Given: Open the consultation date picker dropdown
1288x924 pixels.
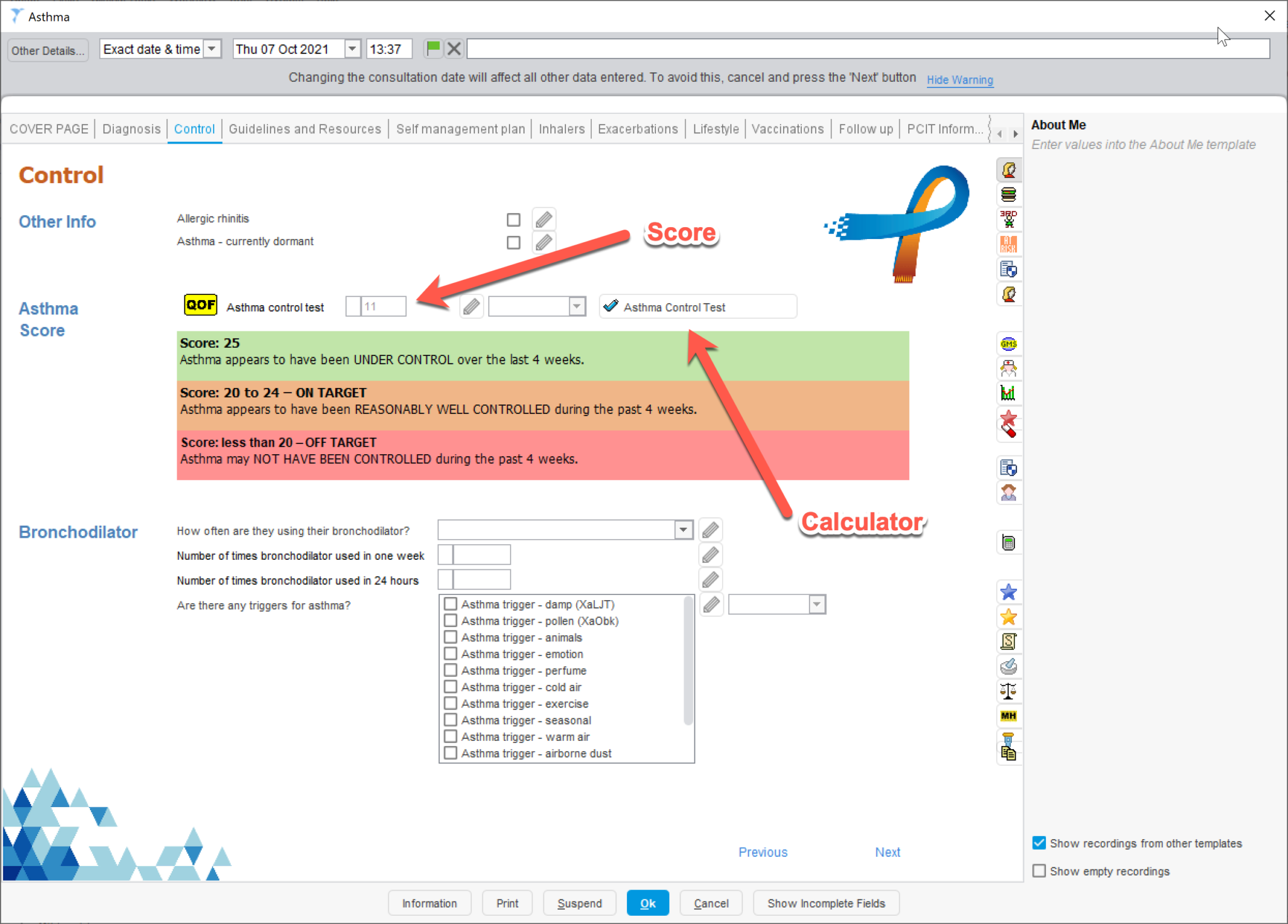Looking at the screenshot, I should 352,48.
